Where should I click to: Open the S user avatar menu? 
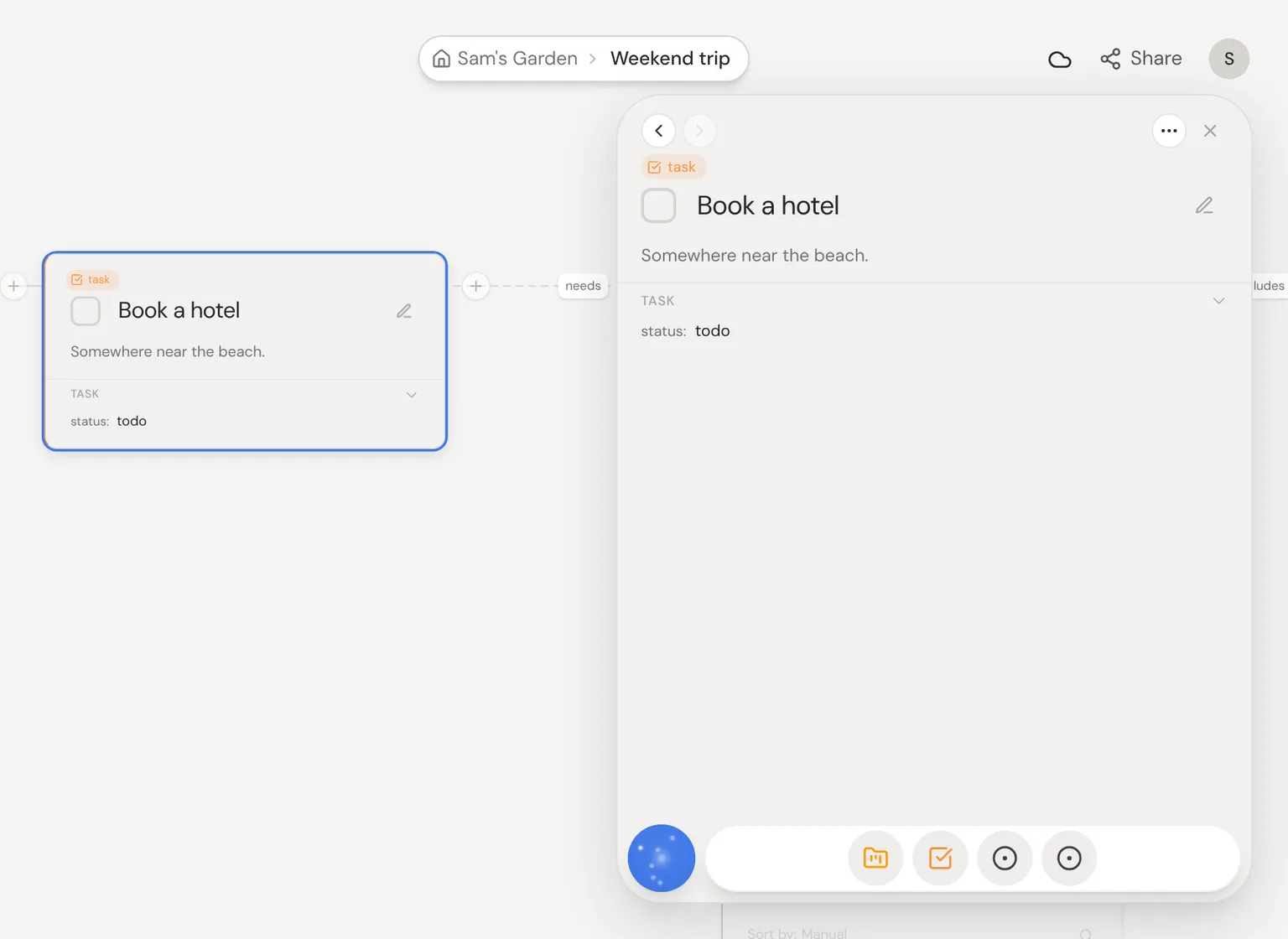pos(1229,59)
